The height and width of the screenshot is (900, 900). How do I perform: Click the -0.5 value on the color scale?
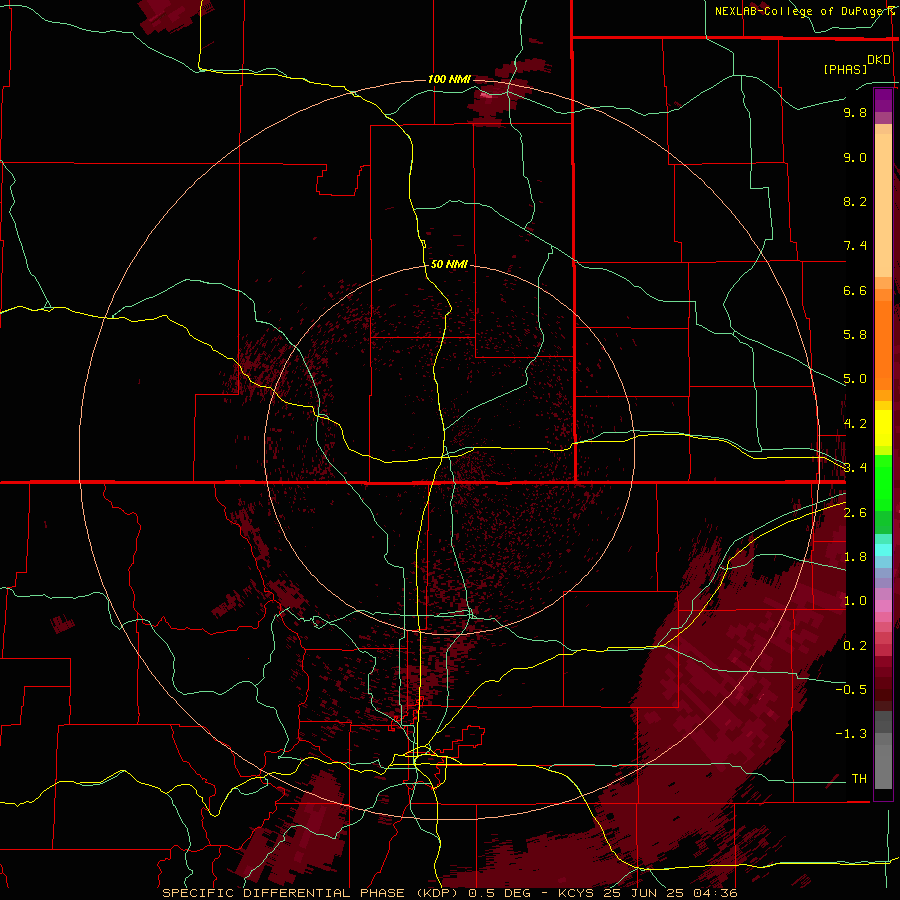point(851,690)
